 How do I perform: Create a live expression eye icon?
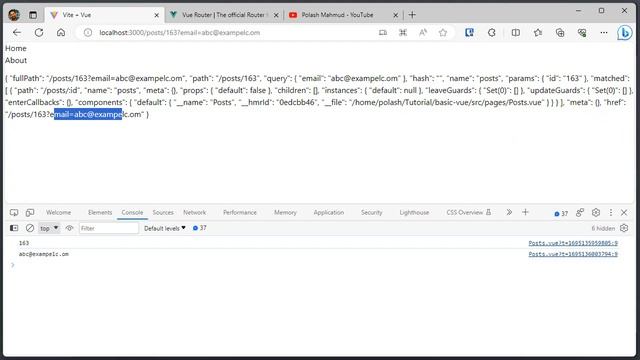click(x=69, y=228)
